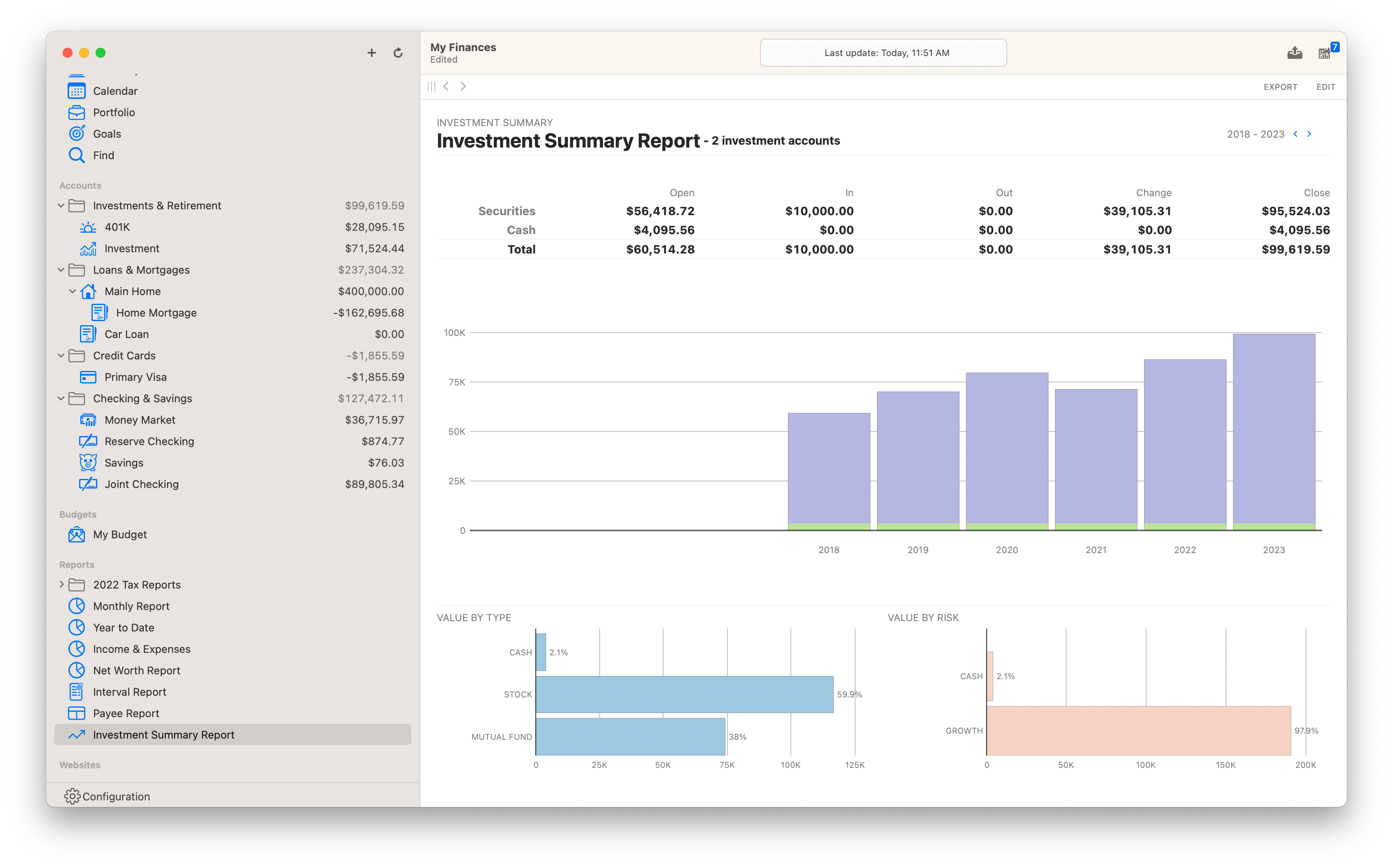
Task: Click the 2023 bar in chart
Action: point(1273,432)
